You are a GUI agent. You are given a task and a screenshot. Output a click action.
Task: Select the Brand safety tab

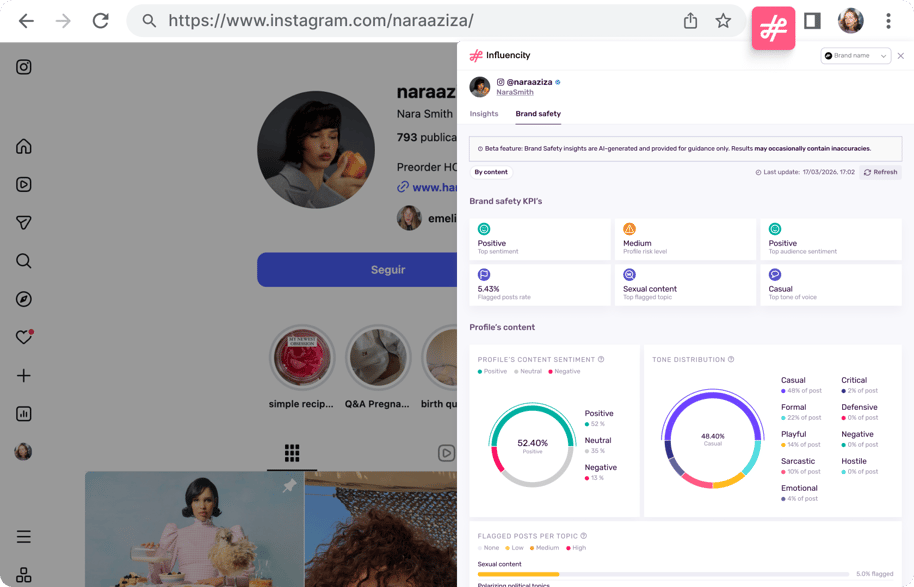538,114
